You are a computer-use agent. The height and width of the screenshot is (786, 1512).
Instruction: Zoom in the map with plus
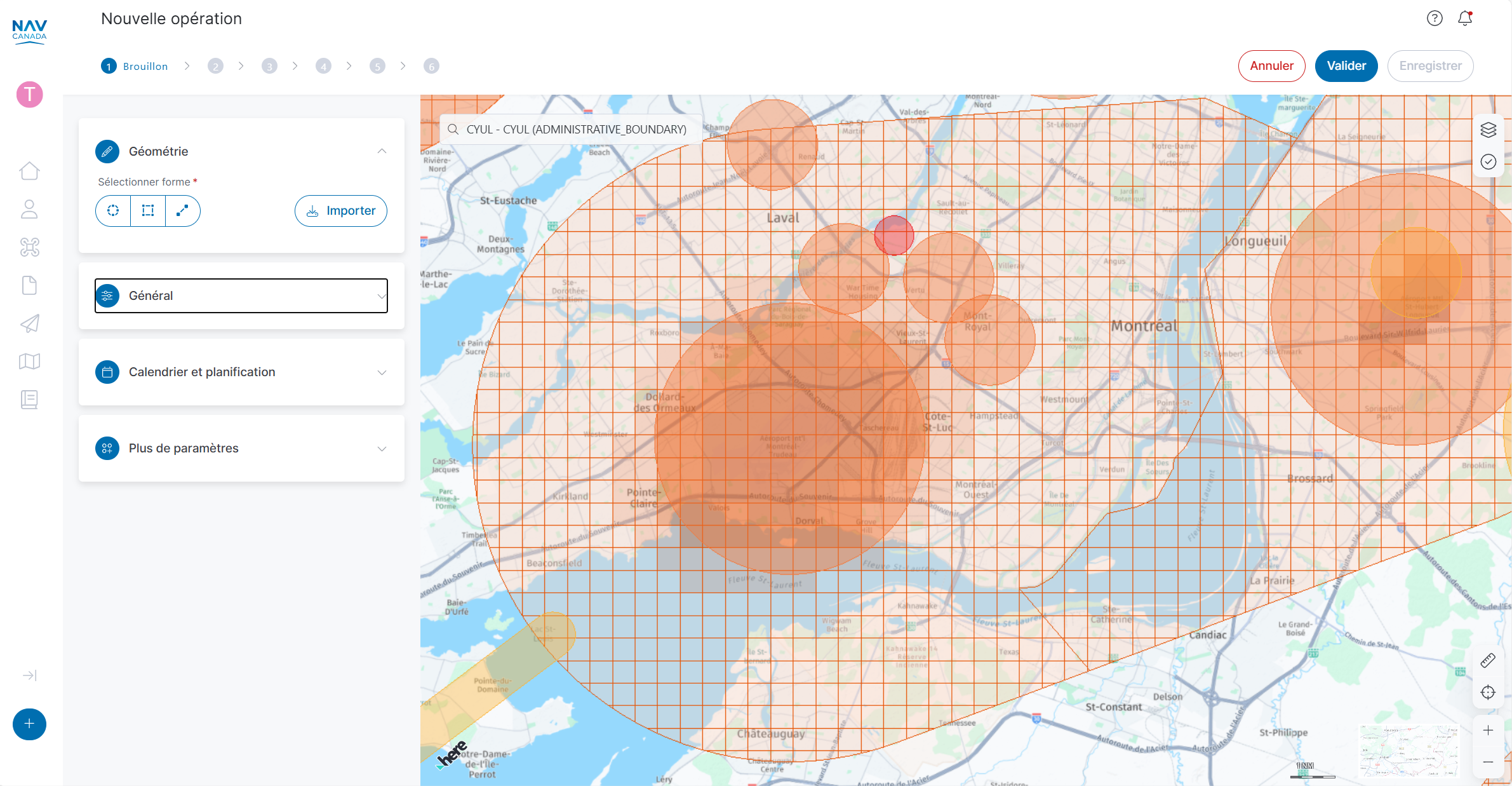coord(1488,730)
